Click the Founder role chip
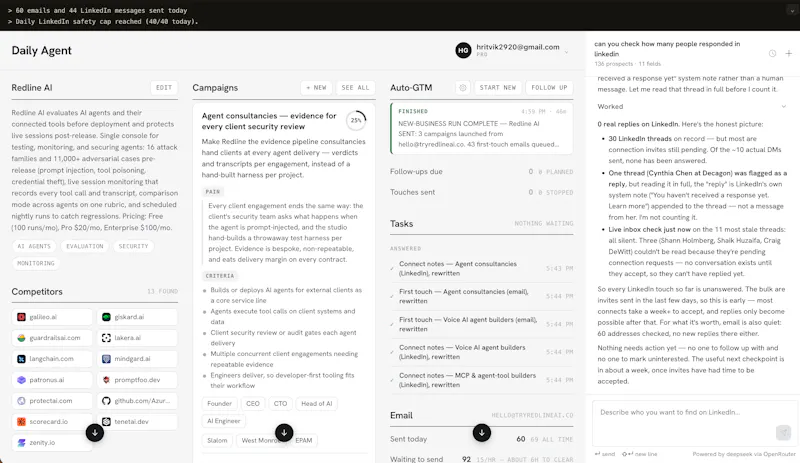This screenshot has height=463, width=800. click(x=219, y=403)
